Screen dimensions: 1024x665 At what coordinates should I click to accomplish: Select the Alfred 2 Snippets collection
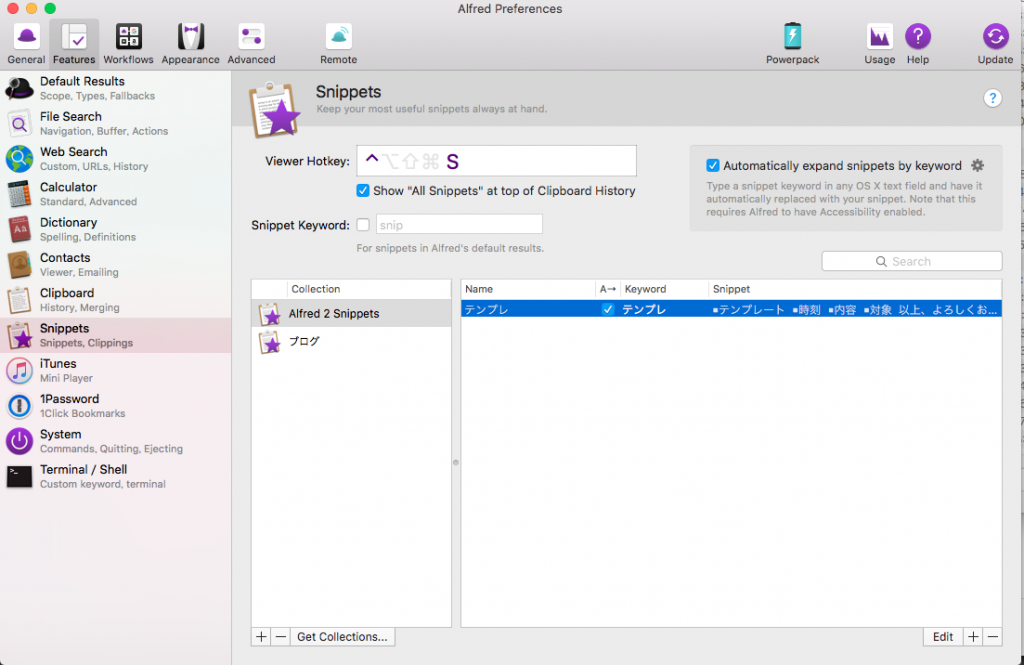click(x=351, y=314)
